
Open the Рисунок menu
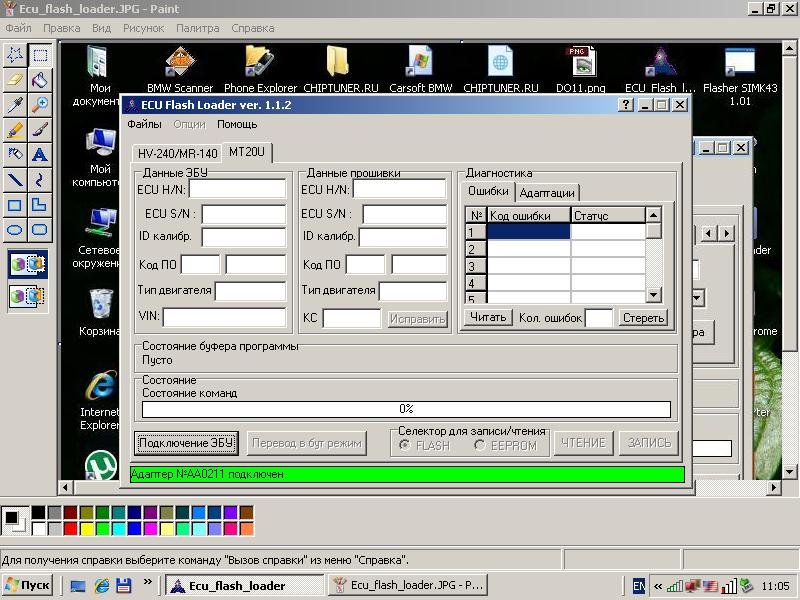143,28
